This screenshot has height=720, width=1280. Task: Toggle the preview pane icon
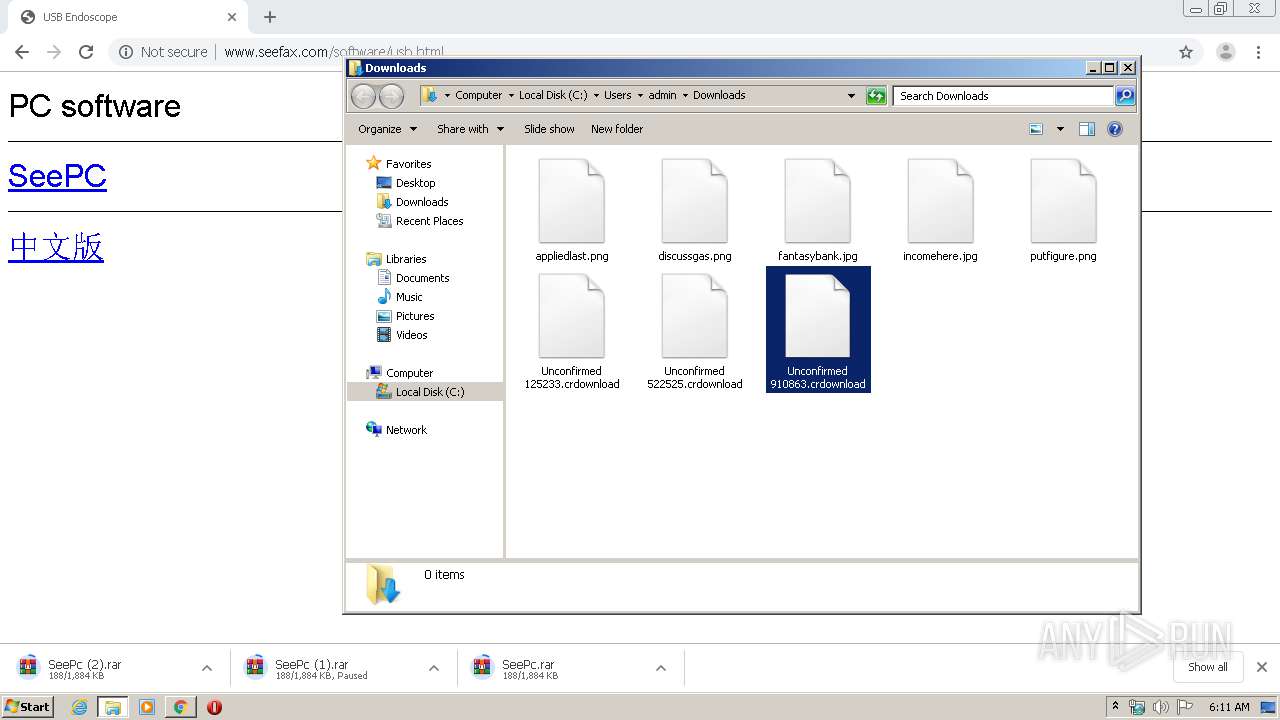[1087, 129]
